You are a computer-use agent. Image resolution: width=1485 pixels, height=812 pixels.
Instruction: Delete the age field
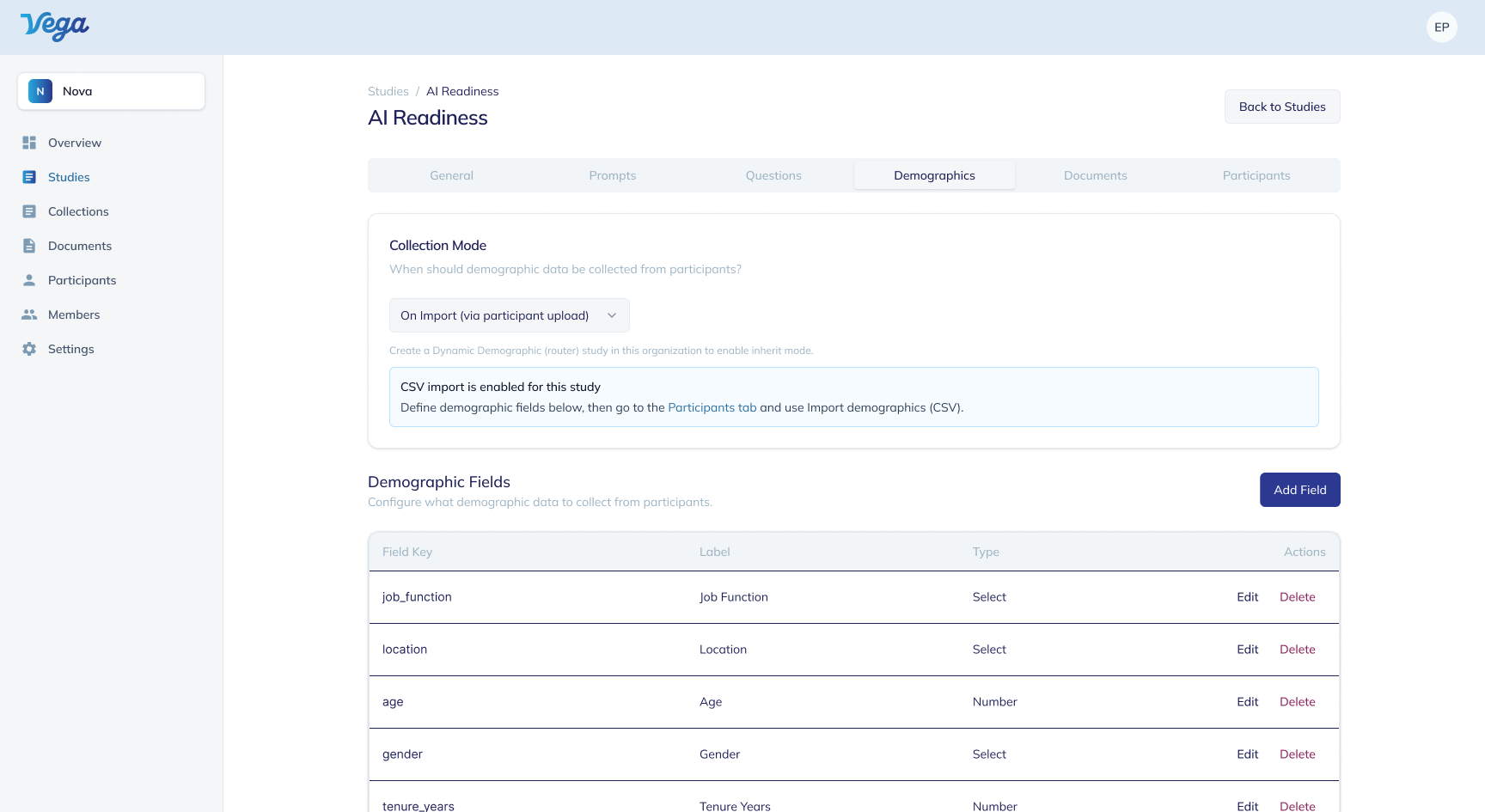(x=1298, y=702)
